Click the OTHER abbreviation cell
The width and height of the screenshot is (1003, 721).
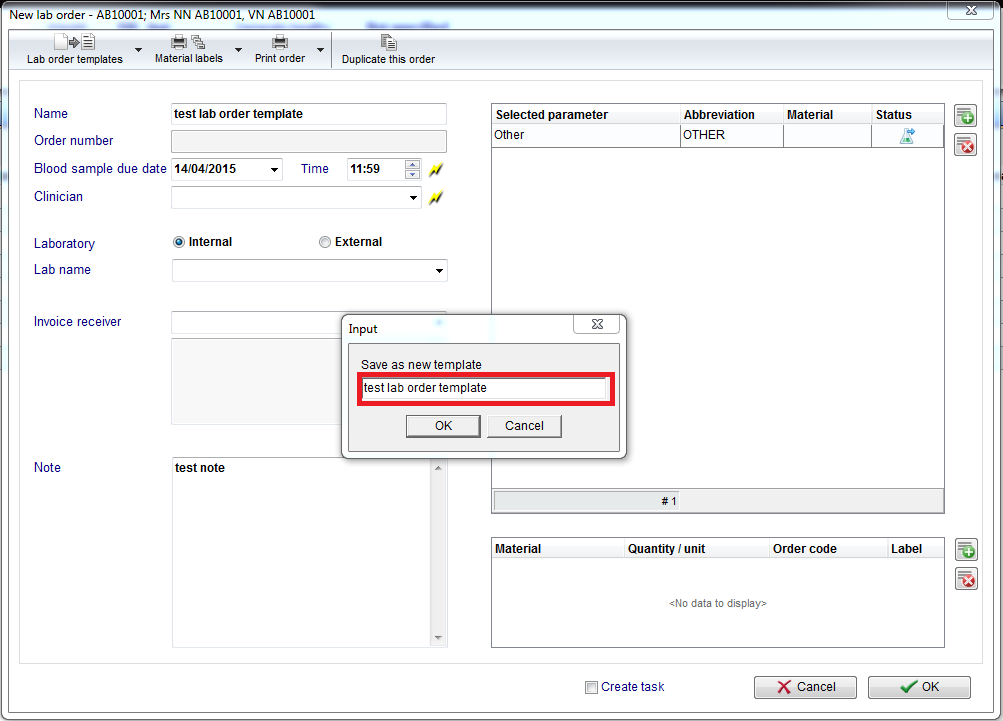pyautogui.click(x=732, y=136)
